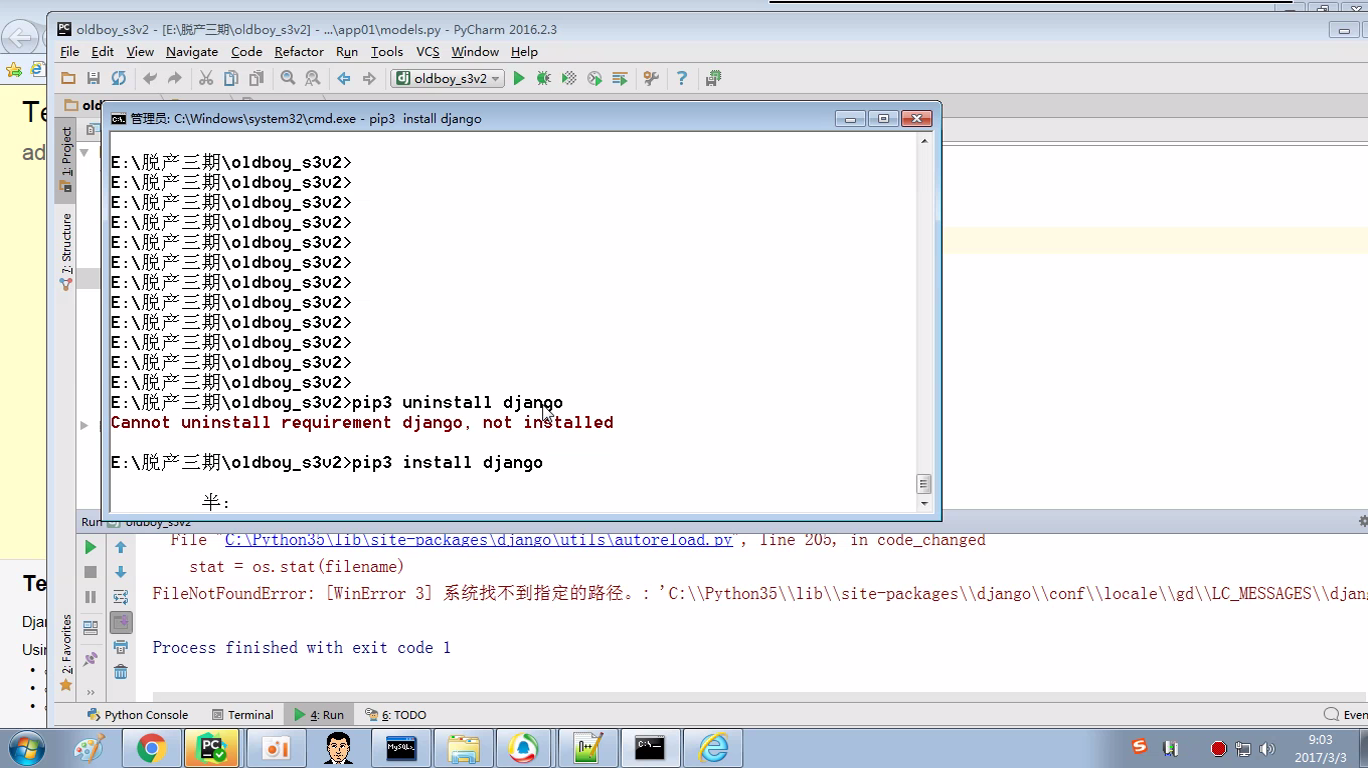The width and height of the screenshot is (1368, 768).
Task: Open the Terminal tool tab
Action: pyautogui.click(x=242, y=715)
